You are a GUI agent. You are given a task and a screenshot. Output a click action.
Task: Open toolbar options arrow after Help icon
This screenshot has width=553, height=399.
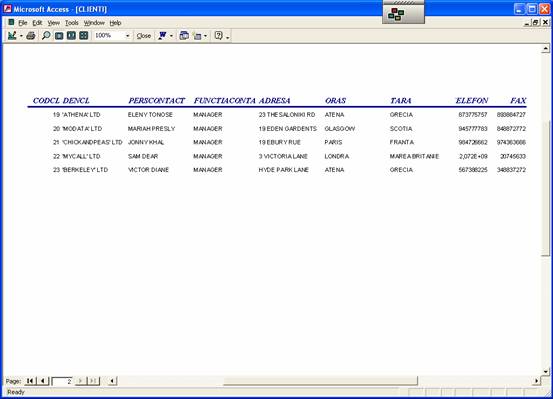[x=228, y=36]
